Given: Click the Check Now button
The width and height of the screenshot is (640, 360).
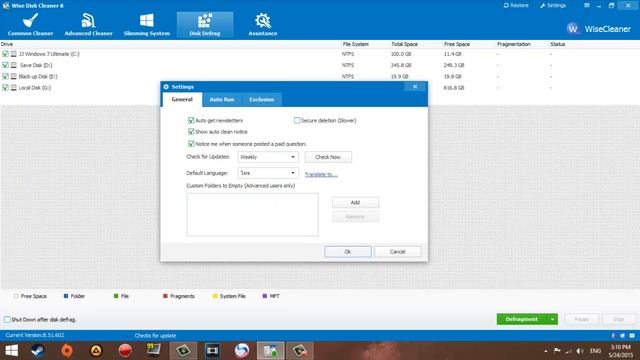Looking at the screenshot, I should (328, 157).
